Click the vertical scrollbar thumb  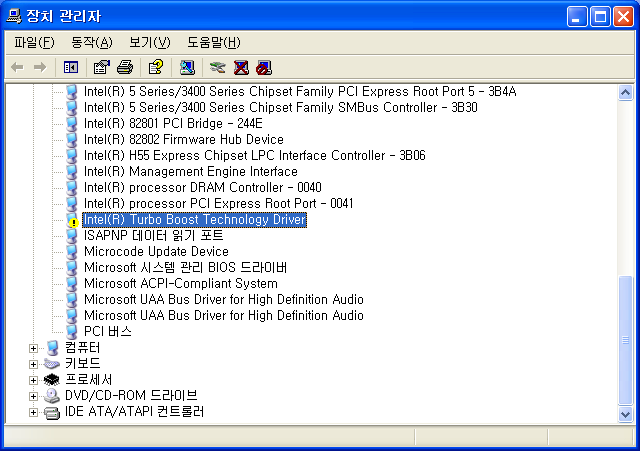(x=625, y=340)
